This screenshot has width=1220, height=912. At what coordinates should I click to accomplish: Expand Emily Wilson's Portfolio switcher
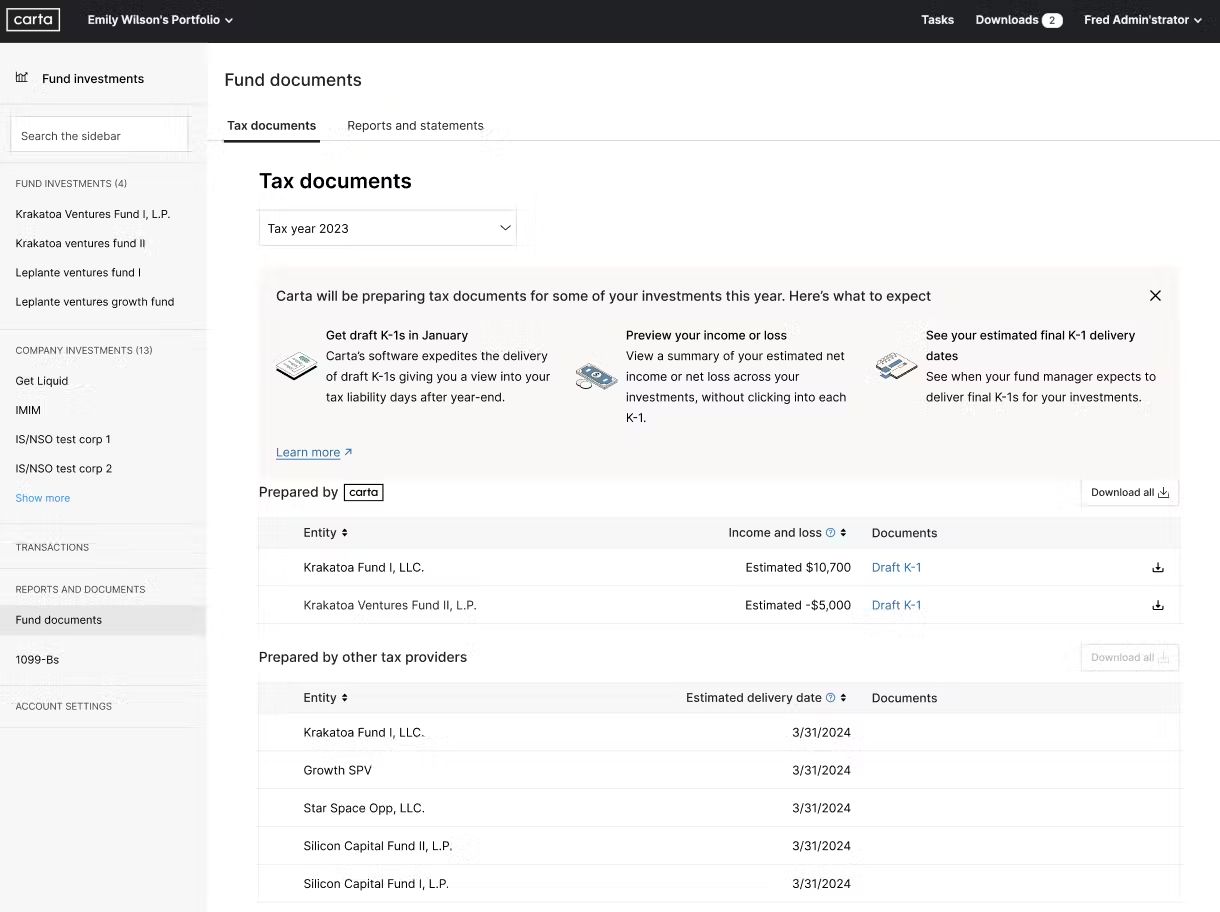[160, 20]
